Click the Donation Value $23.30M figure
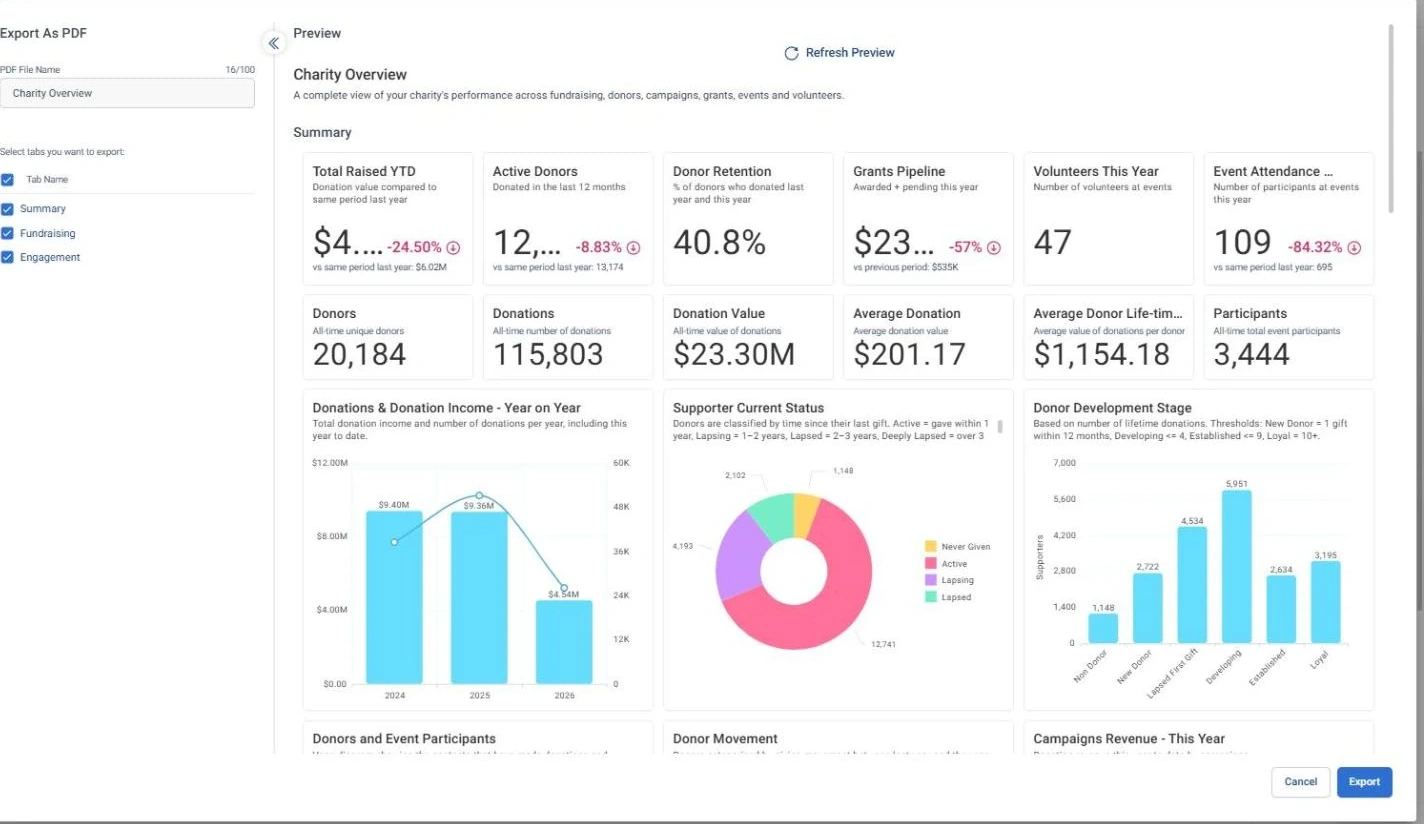Screen dimensions: 1424x824 click(734, 354)
